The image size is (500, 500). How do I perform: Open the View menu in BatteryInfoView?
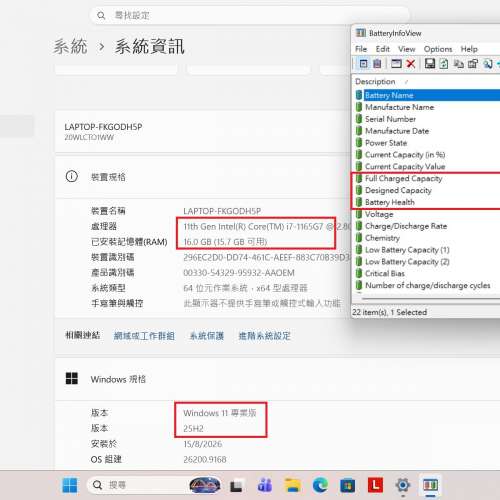tap(407, 49)
